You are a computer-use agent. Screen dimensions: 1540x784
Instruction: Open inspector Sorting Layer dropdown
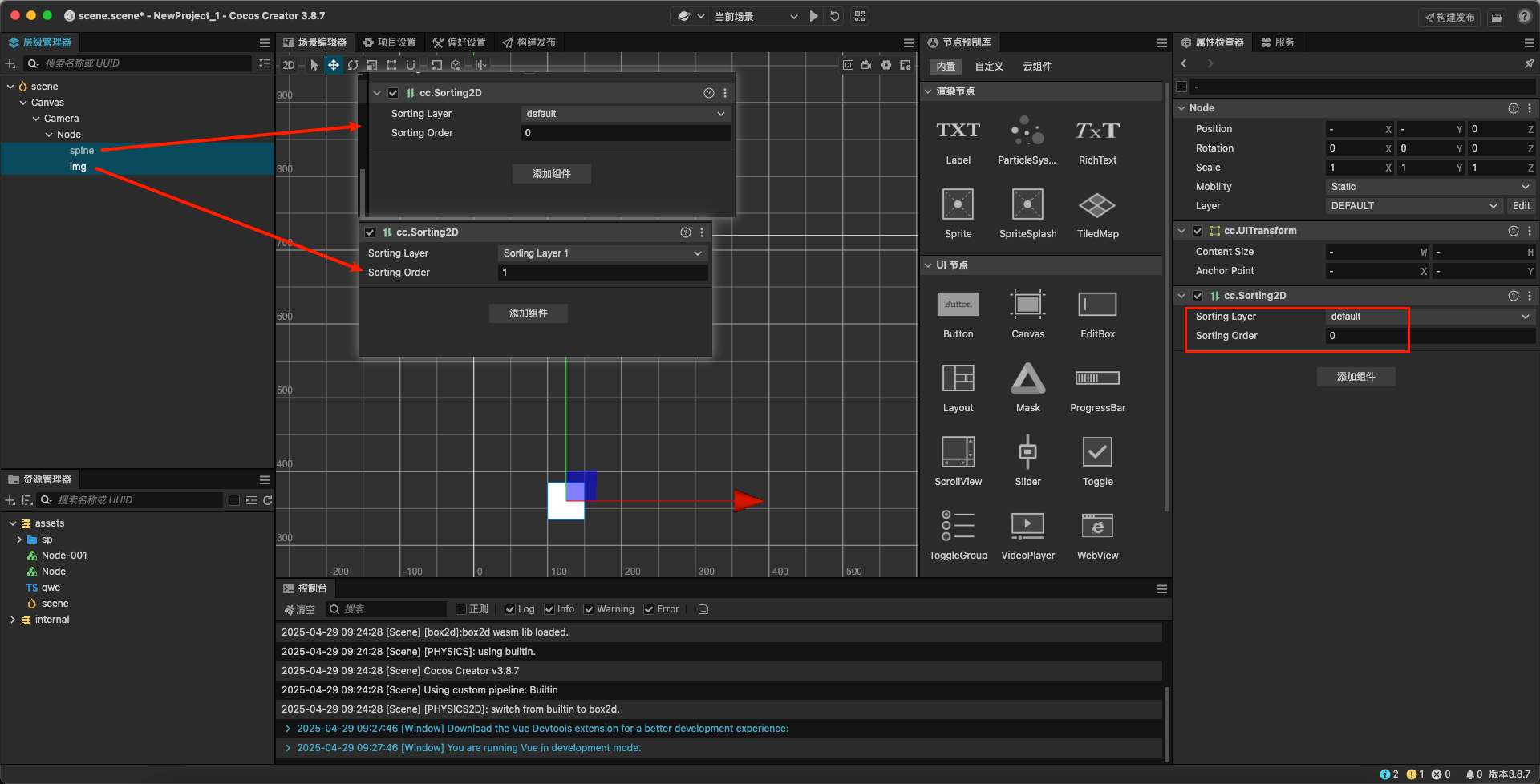(1430, 317)
